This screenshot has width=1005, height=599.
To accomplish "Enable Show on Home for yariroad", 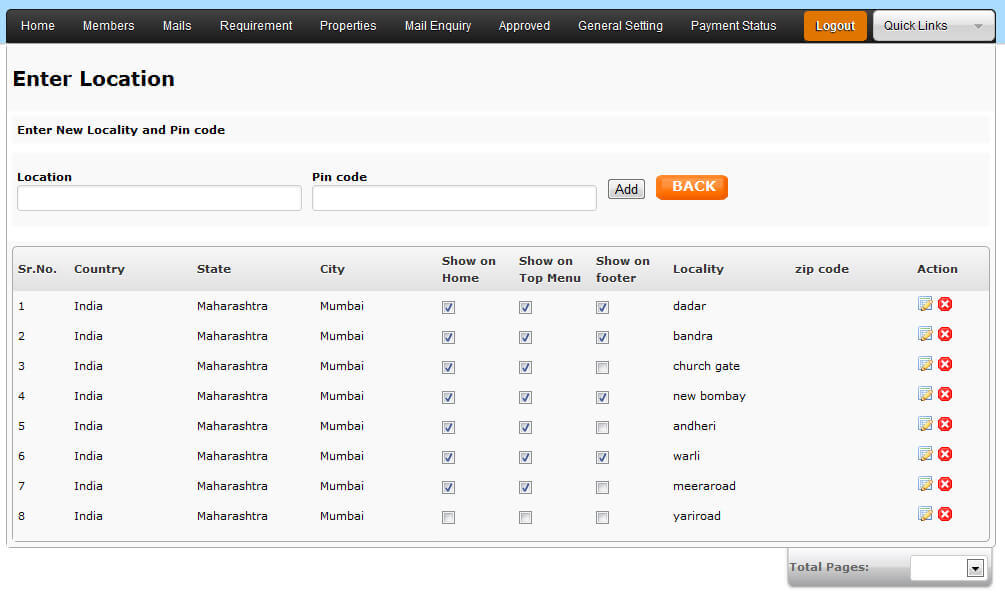I will [448, 518].
